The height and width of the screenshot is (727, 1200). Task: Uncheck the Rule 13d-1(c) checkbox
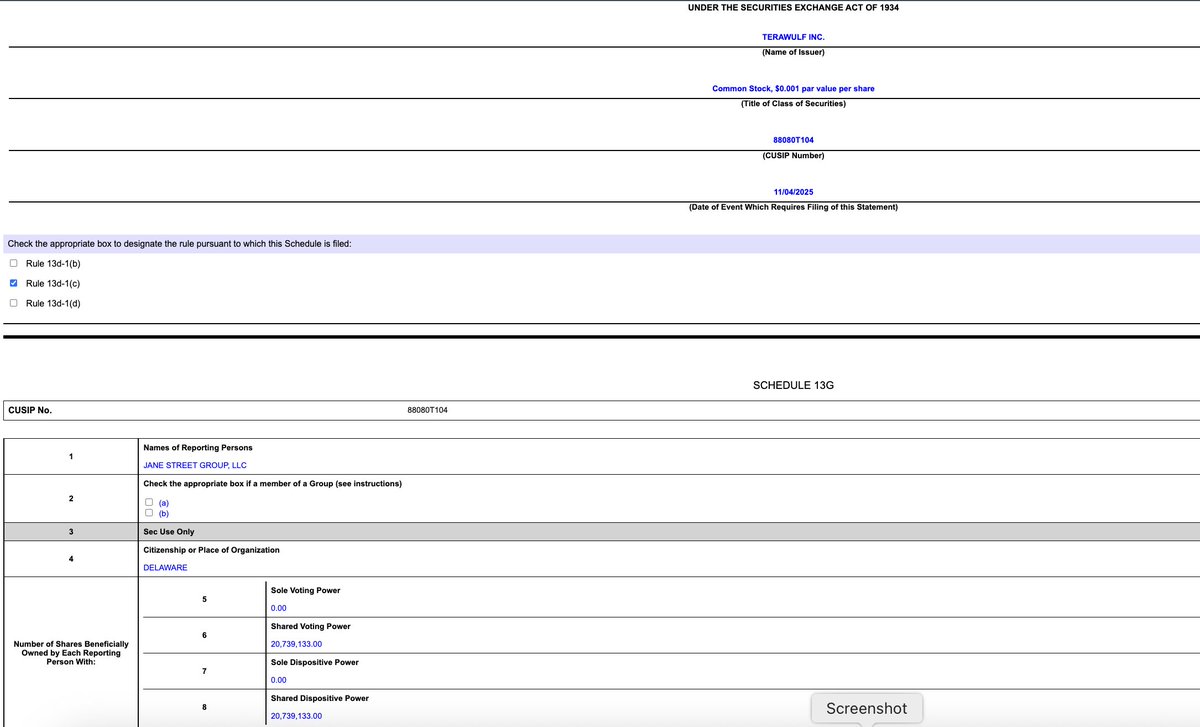click(13, 283)
